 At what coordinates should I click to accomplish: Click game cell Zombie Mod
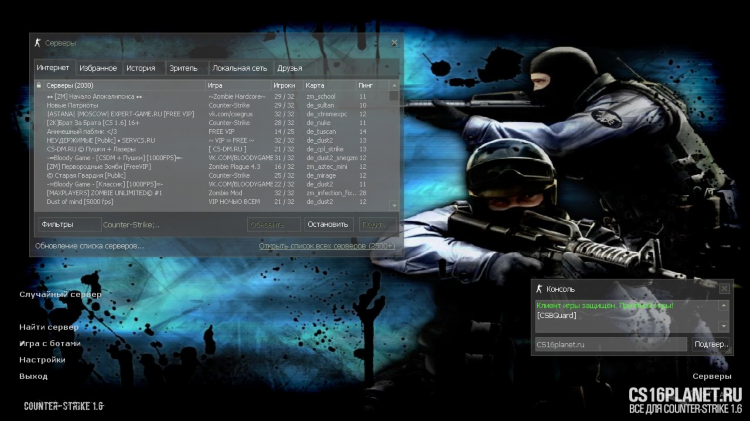225,193
